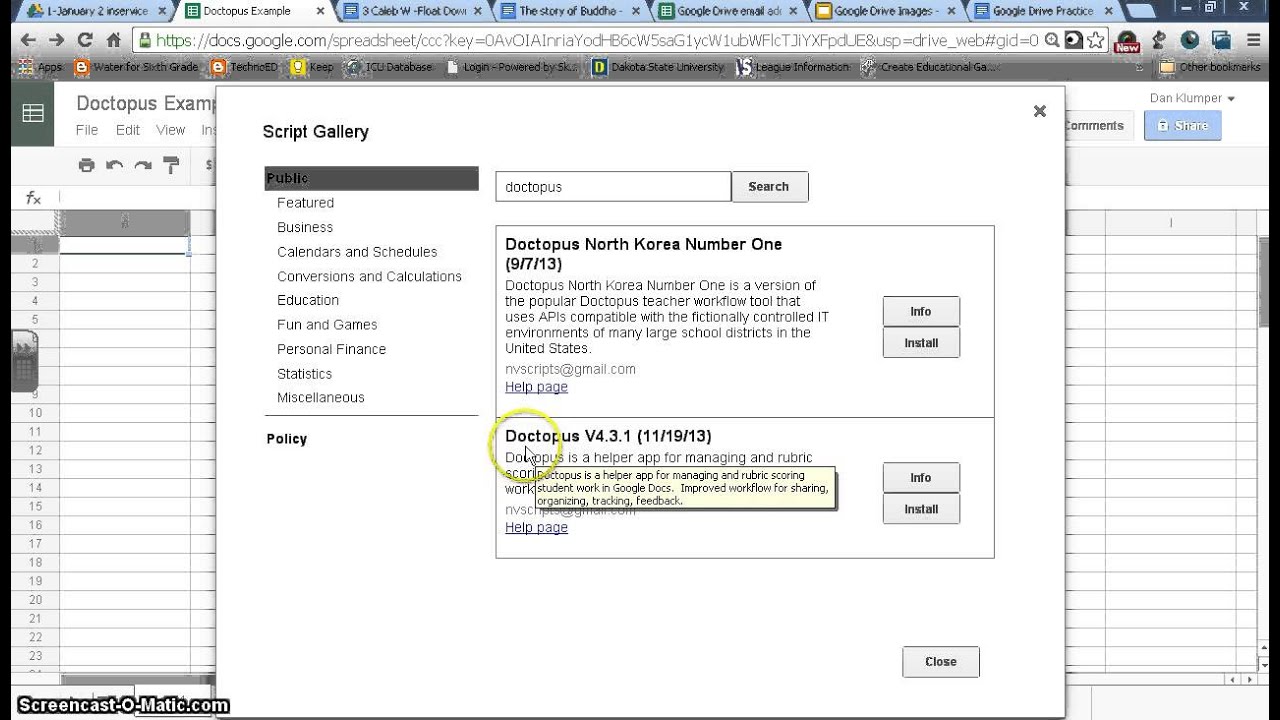Select Calendars and Schedules category
Viewport: 1280px width, 720px height.
pos(357,252)
